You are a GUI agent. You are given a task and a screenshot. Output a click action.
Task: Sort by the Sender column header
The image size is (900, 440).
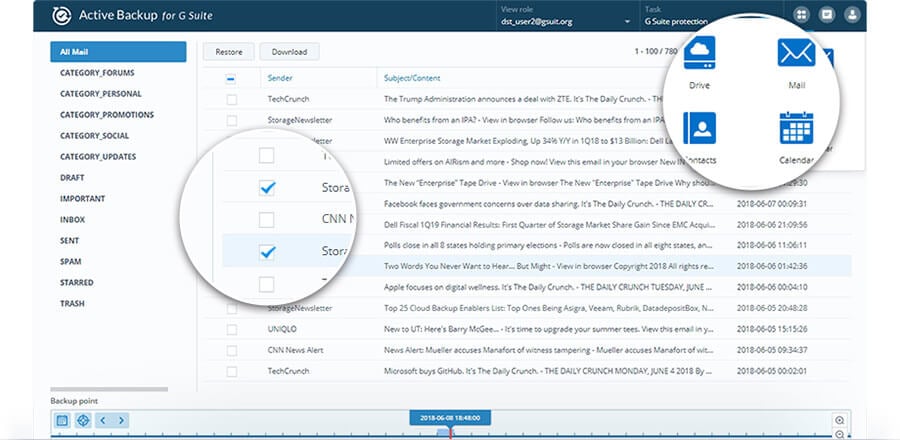(x=280, y=79)
